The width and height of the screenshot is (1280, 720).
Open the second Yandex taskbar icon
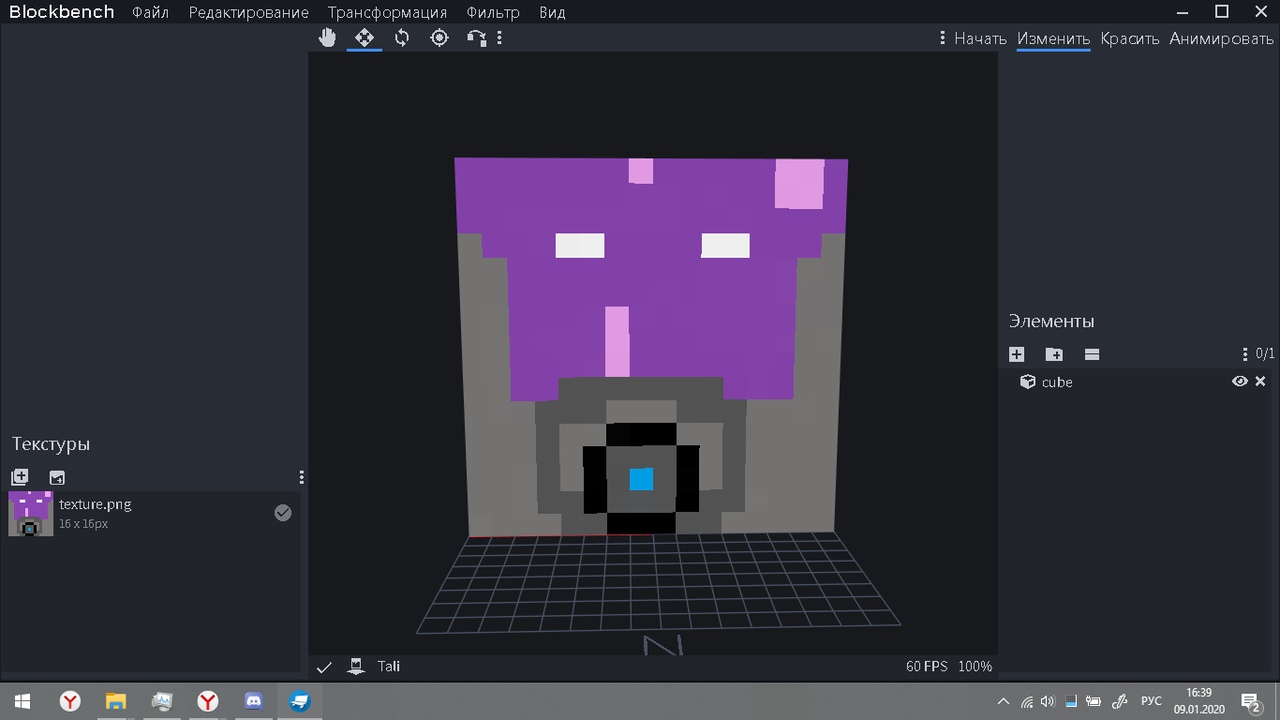tap(207, 702)
